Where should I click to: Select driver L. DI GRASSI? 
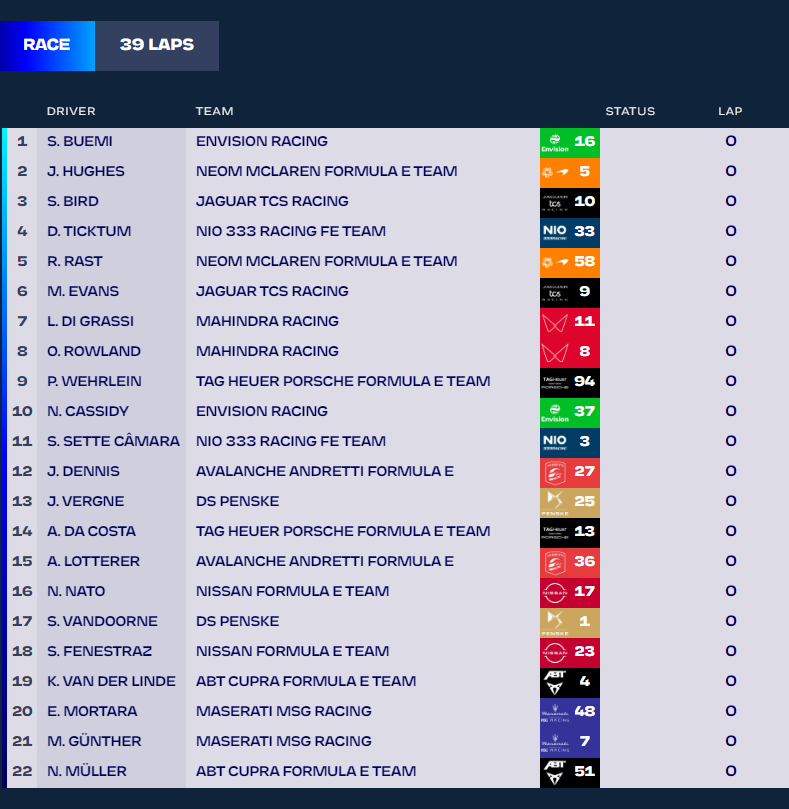pyautogui.click(x=90, y=321)
